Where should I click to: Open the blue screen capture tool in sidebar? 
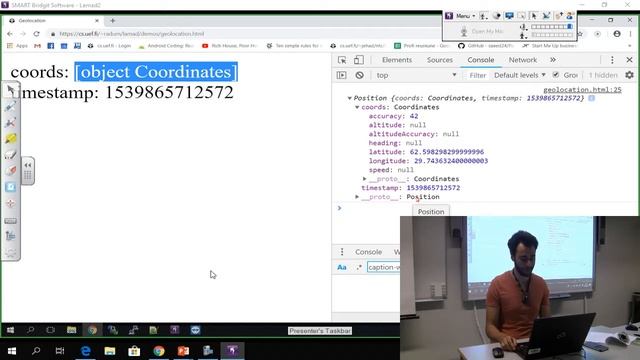pyautogui.click(x=11, y=187)
